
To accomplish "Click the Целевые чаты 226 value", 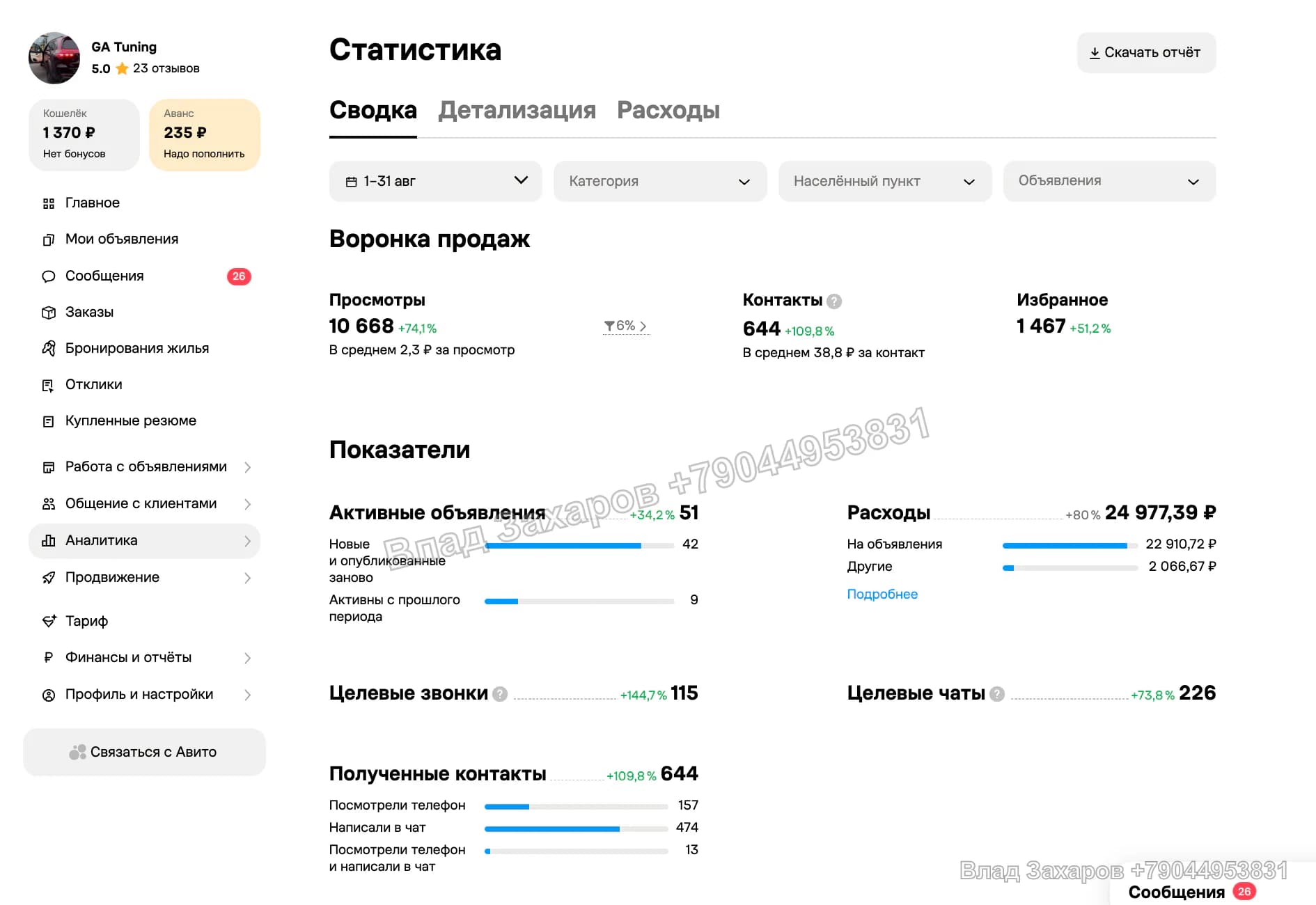I will pyautogui.click(x=1198, y=693).
